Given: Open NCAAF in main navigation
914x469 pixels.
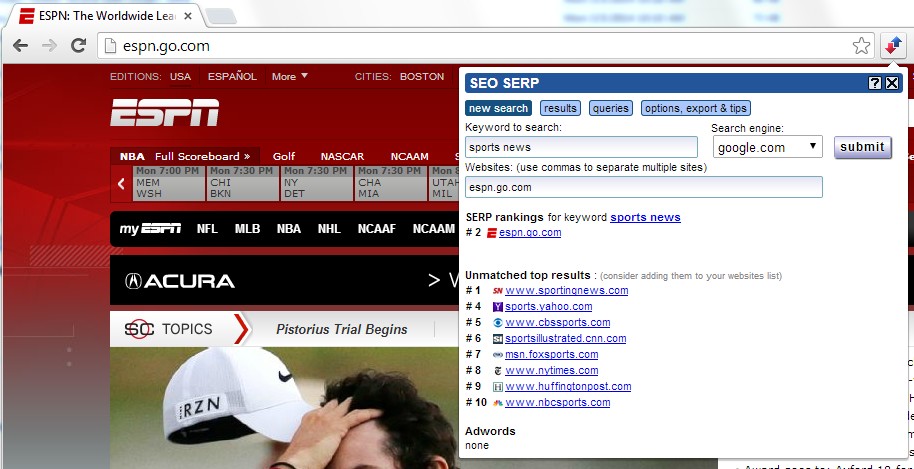Looking at the screenshot, I should (377, 229).
